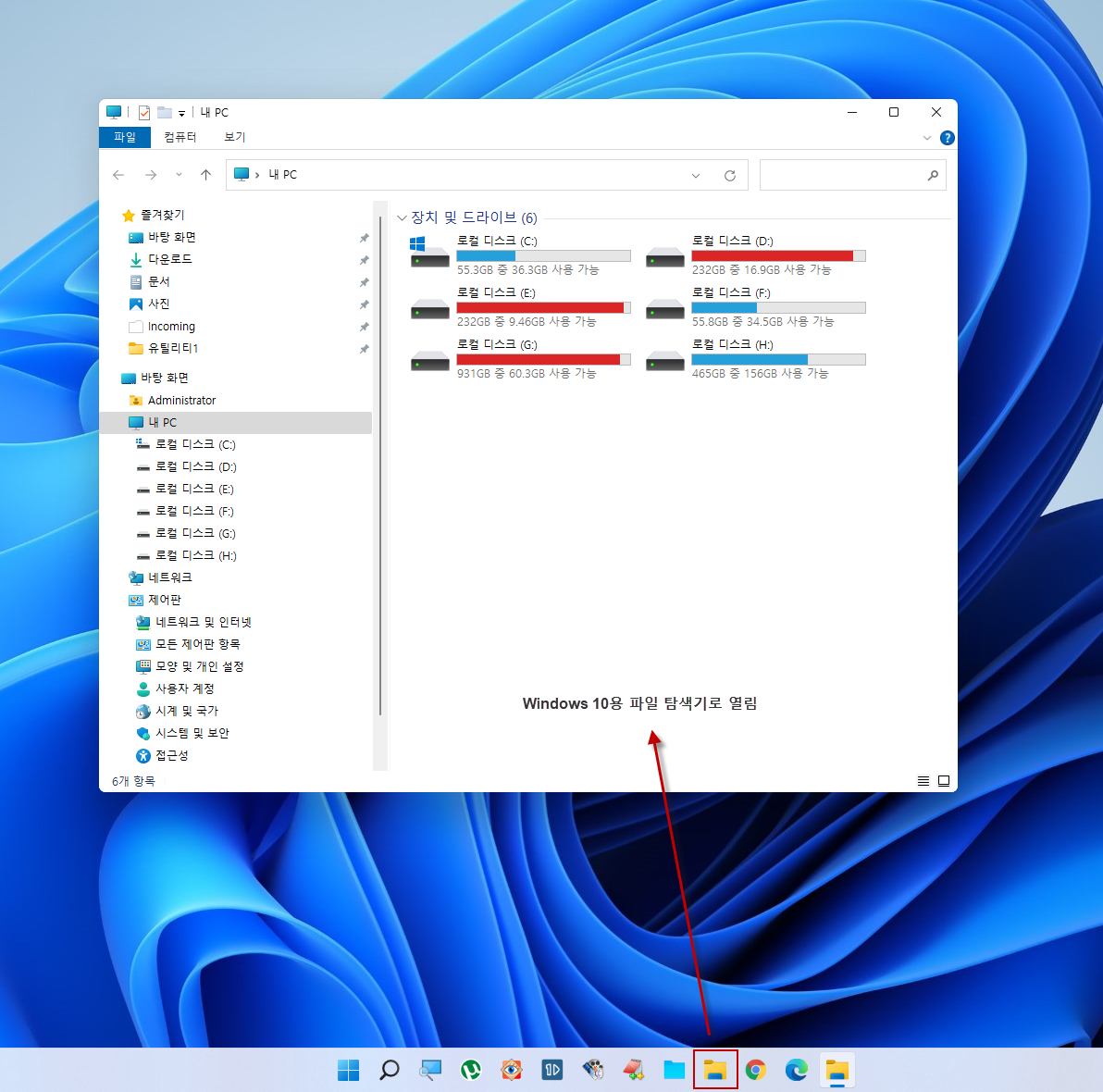Open taskbar Search magnifier icon

[x=389, y=1070]
